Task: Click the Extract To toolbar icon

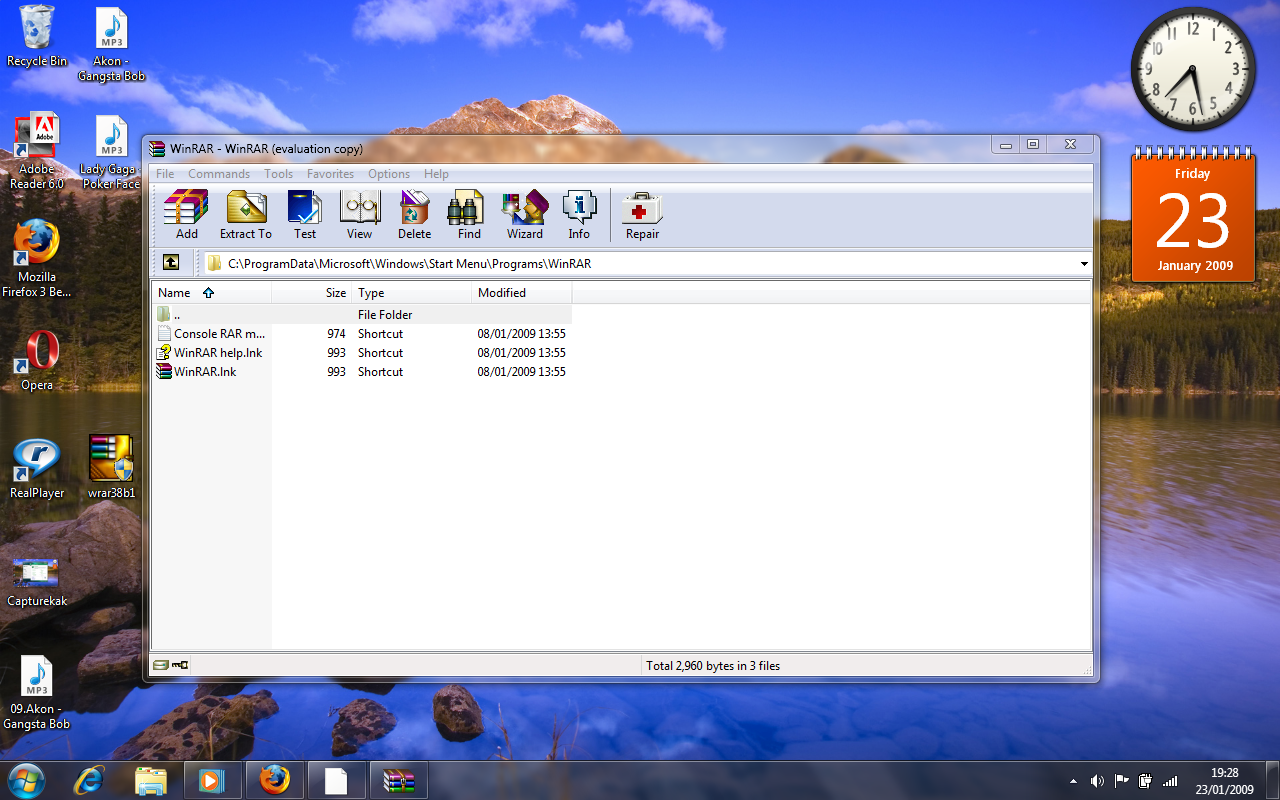Action: 245,215
